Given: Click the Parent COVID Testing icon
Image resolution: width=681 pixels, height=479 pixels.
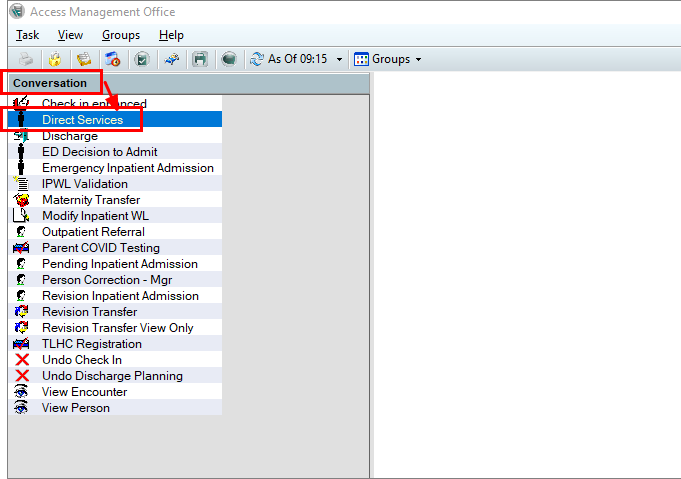Looking at the screenshot, I should pyautogui.click(x=22, y=248).
